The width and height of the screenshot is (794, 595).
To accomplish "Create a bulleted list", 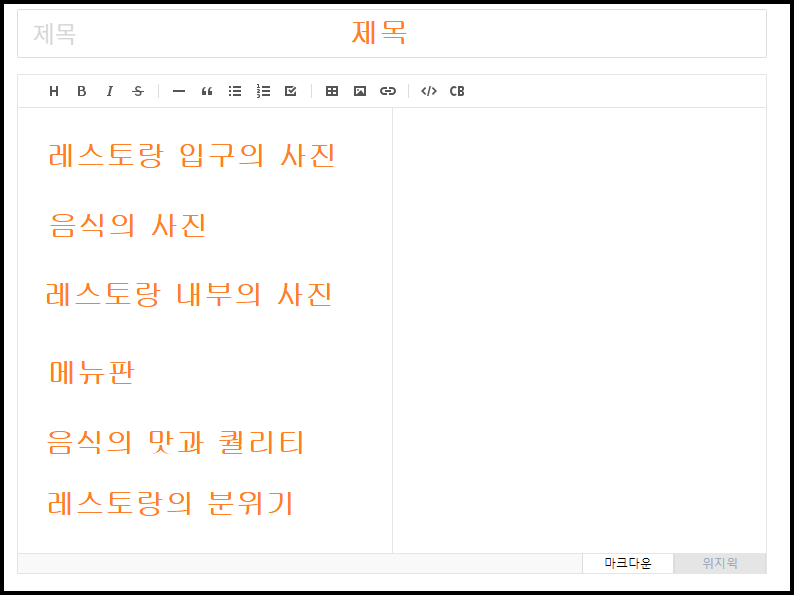I will click(235, 91).
